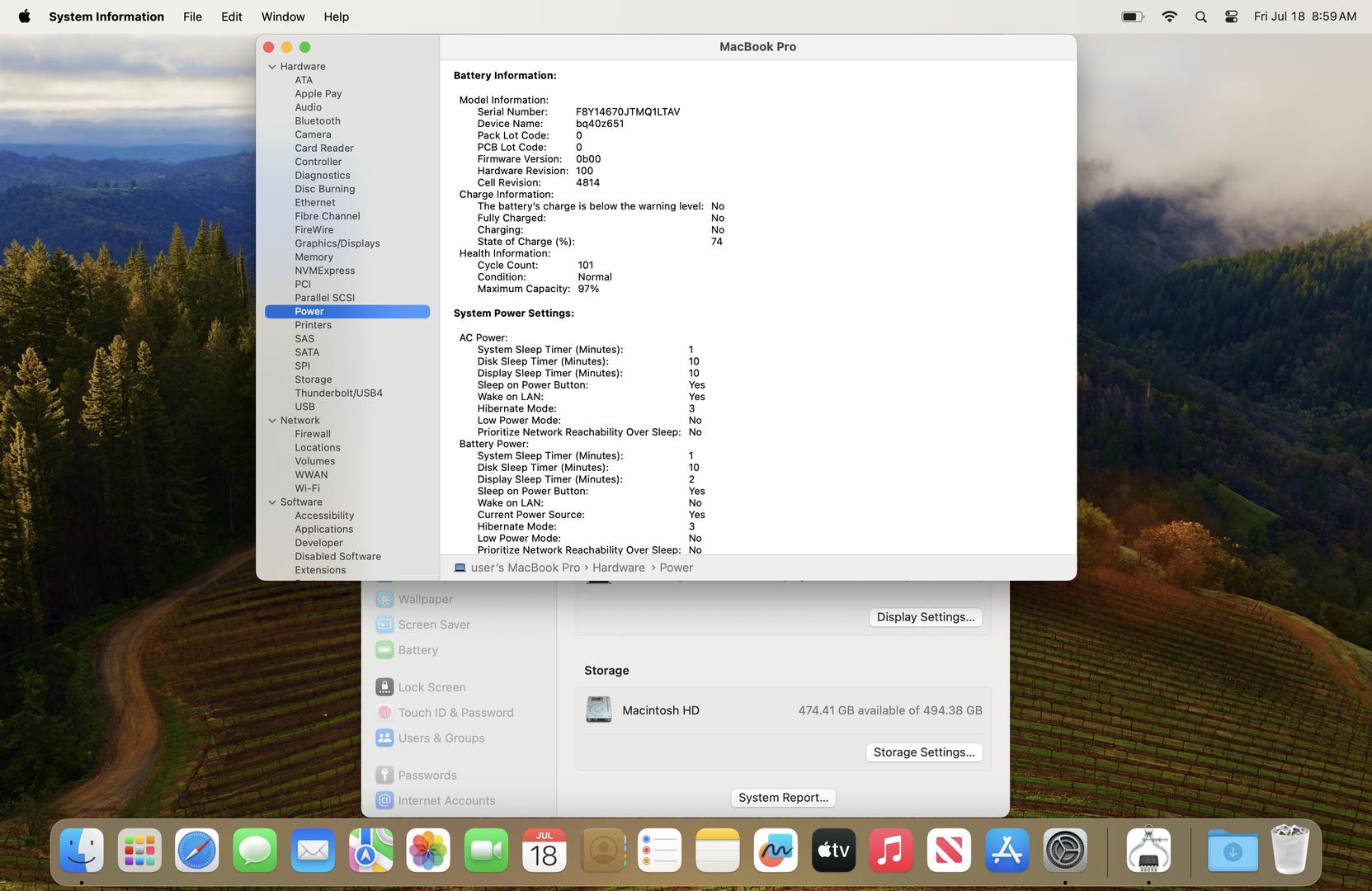
Task: Open Music app in the Dock
Action: point(891,851)
